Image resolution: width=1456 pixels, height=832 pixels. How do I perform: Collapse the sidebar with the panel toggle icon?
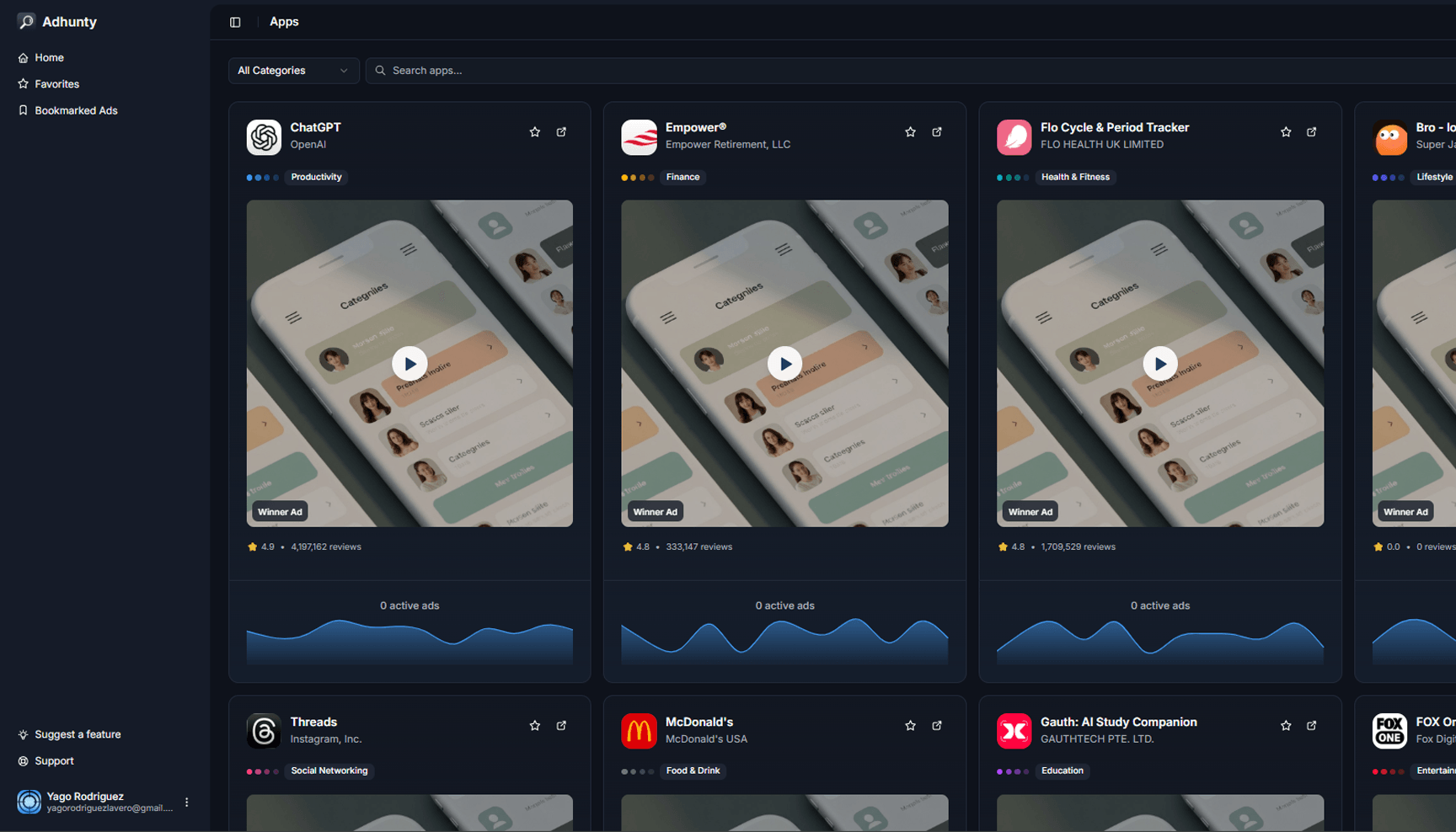point(234,22)
